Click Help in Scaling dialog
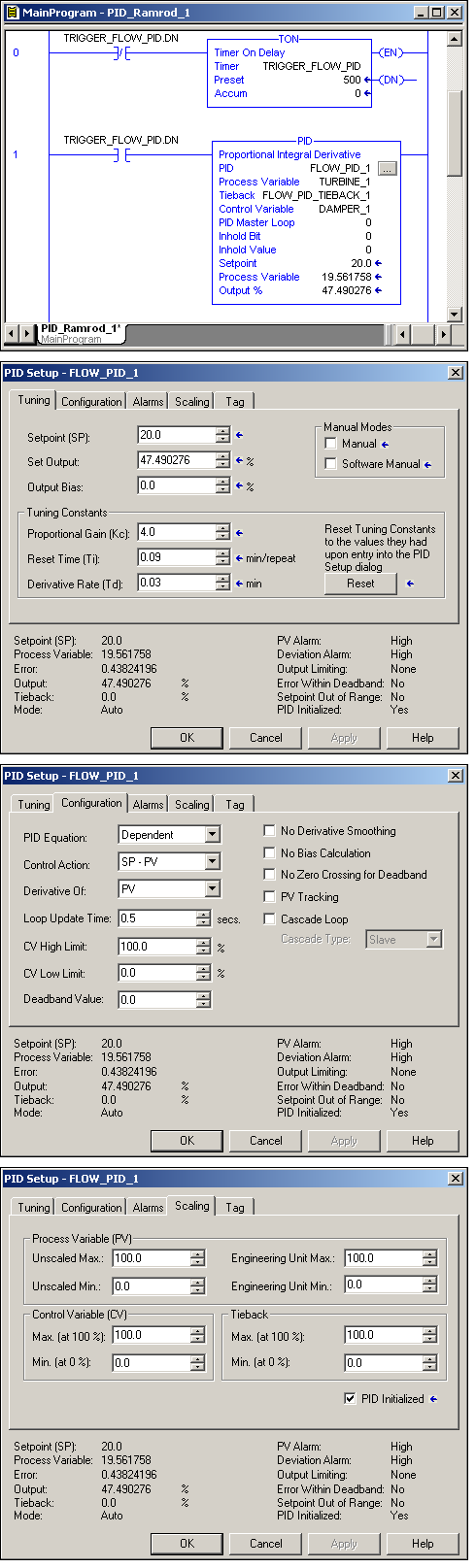Viewport: 476px width, 1568px height. [x=423, y=1544]
